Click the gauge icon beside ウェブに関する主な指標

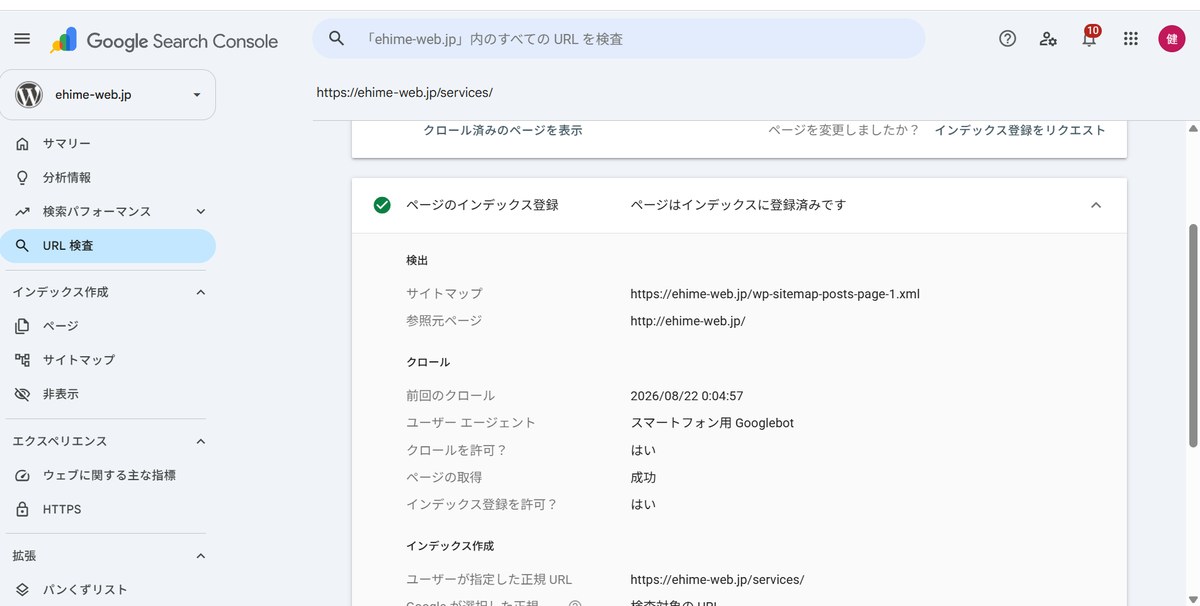pos(22,475)
